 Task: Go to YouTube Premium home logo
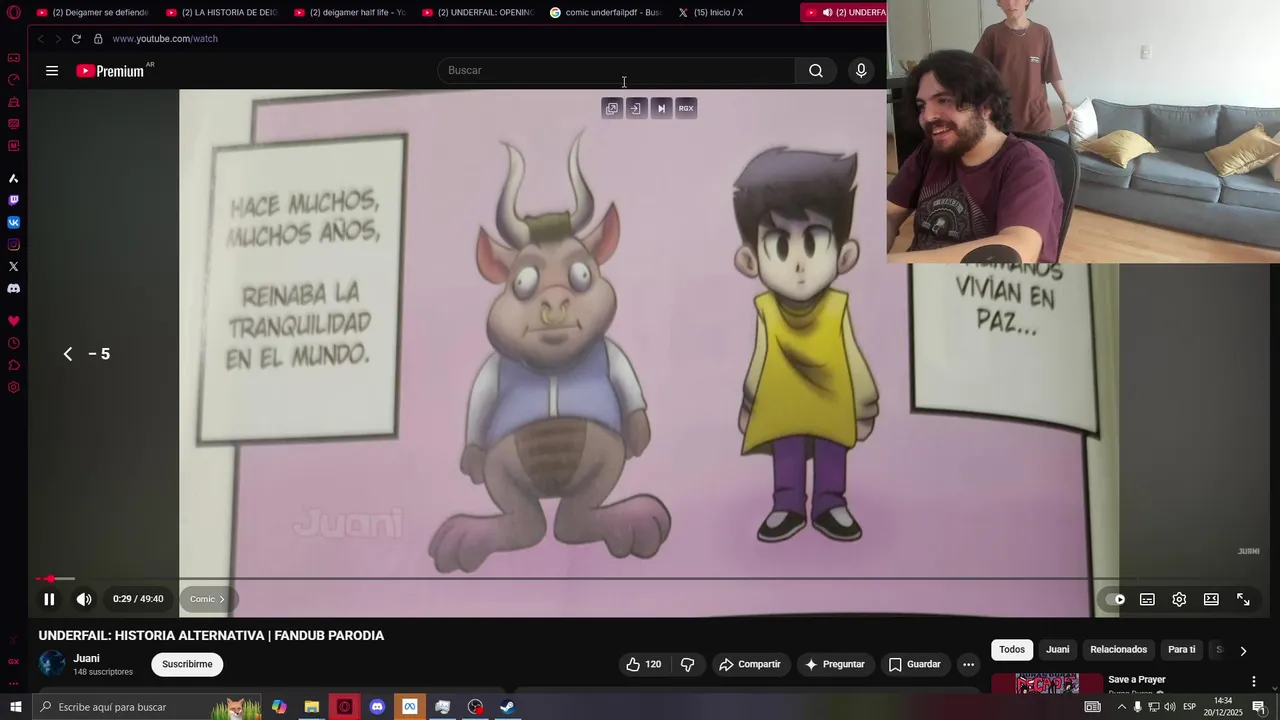point(110,71)
